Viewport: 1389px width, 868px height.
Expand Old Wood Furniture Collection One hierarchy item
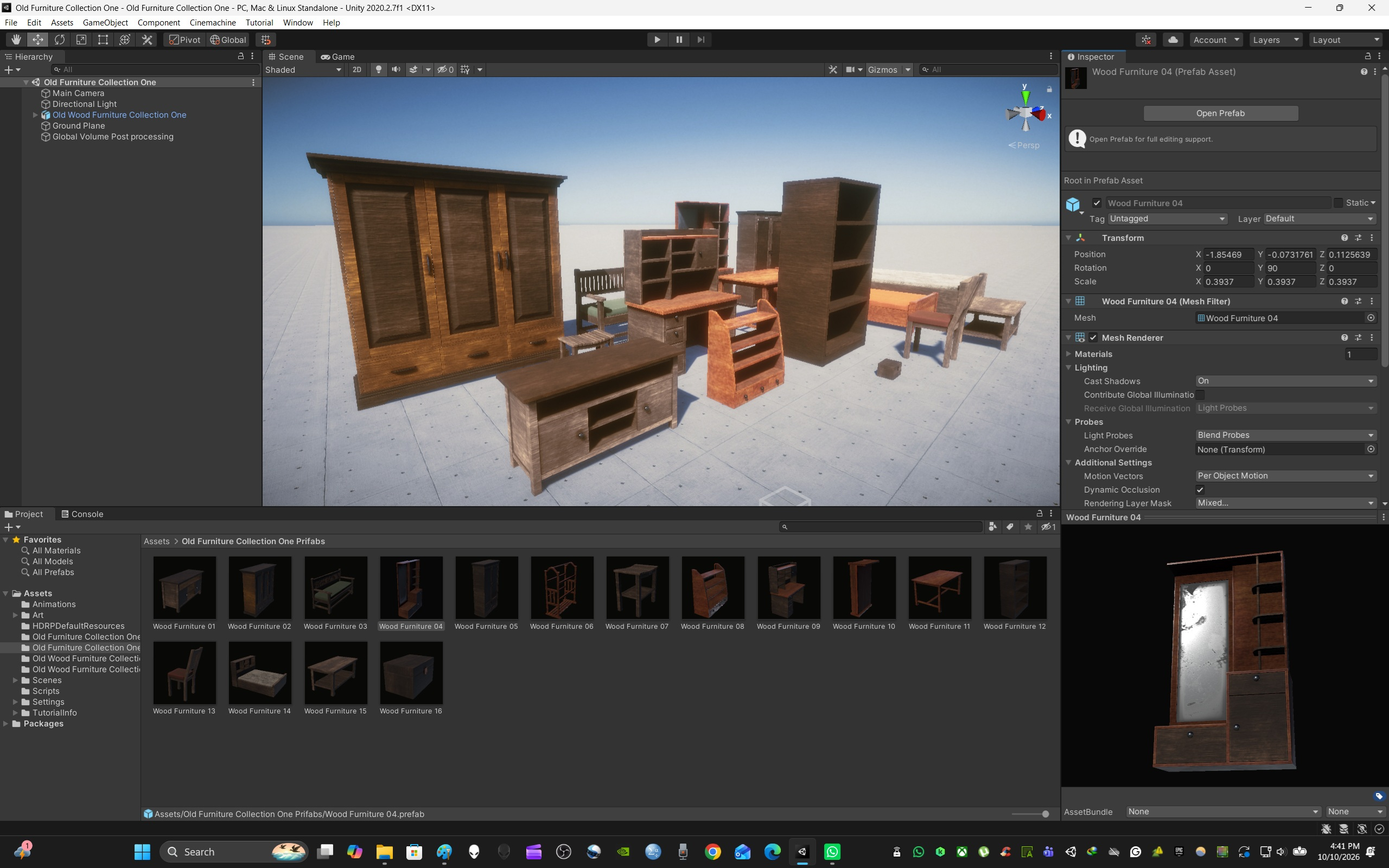[35, 115]
